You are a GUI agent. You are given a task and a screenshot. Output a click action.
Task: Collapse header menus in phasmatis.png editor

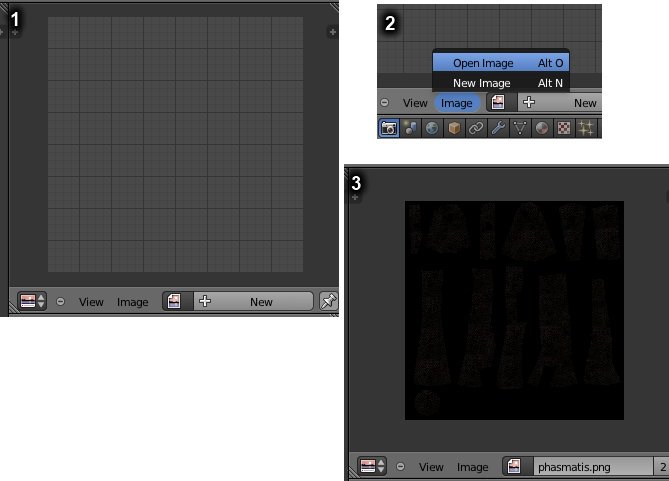tap(400, 466)
